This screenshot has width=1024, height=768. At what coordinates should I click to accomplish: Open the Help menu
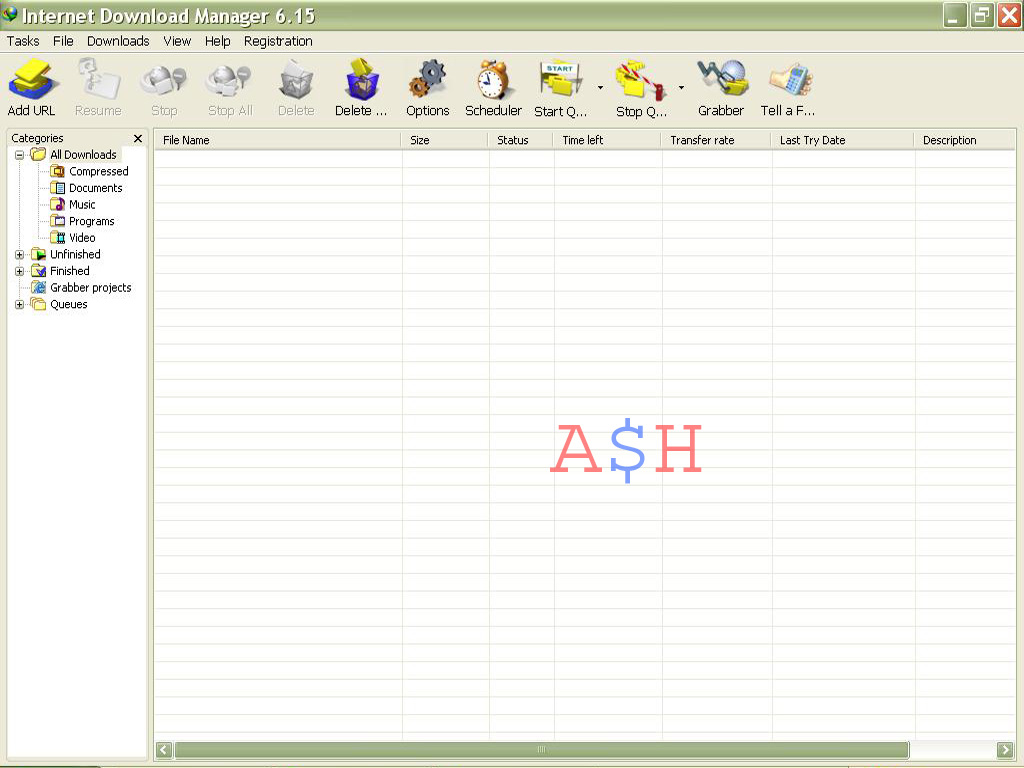click(217, 41)
